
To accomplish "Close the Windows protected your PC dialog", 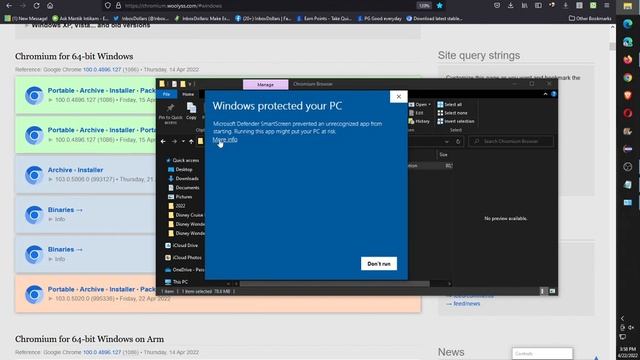I will [399, 97].
